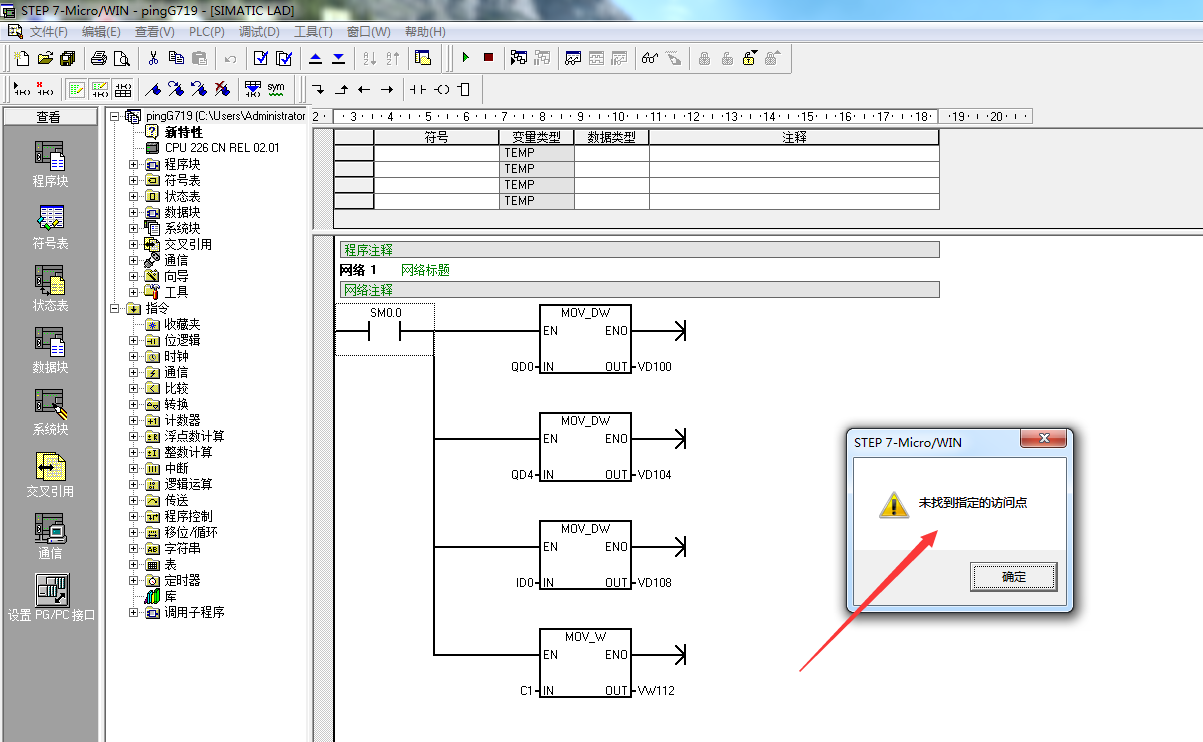Screen dimensions: 1203x742
Task: Draw a line down with the branch icon
Action: point(318,89)
